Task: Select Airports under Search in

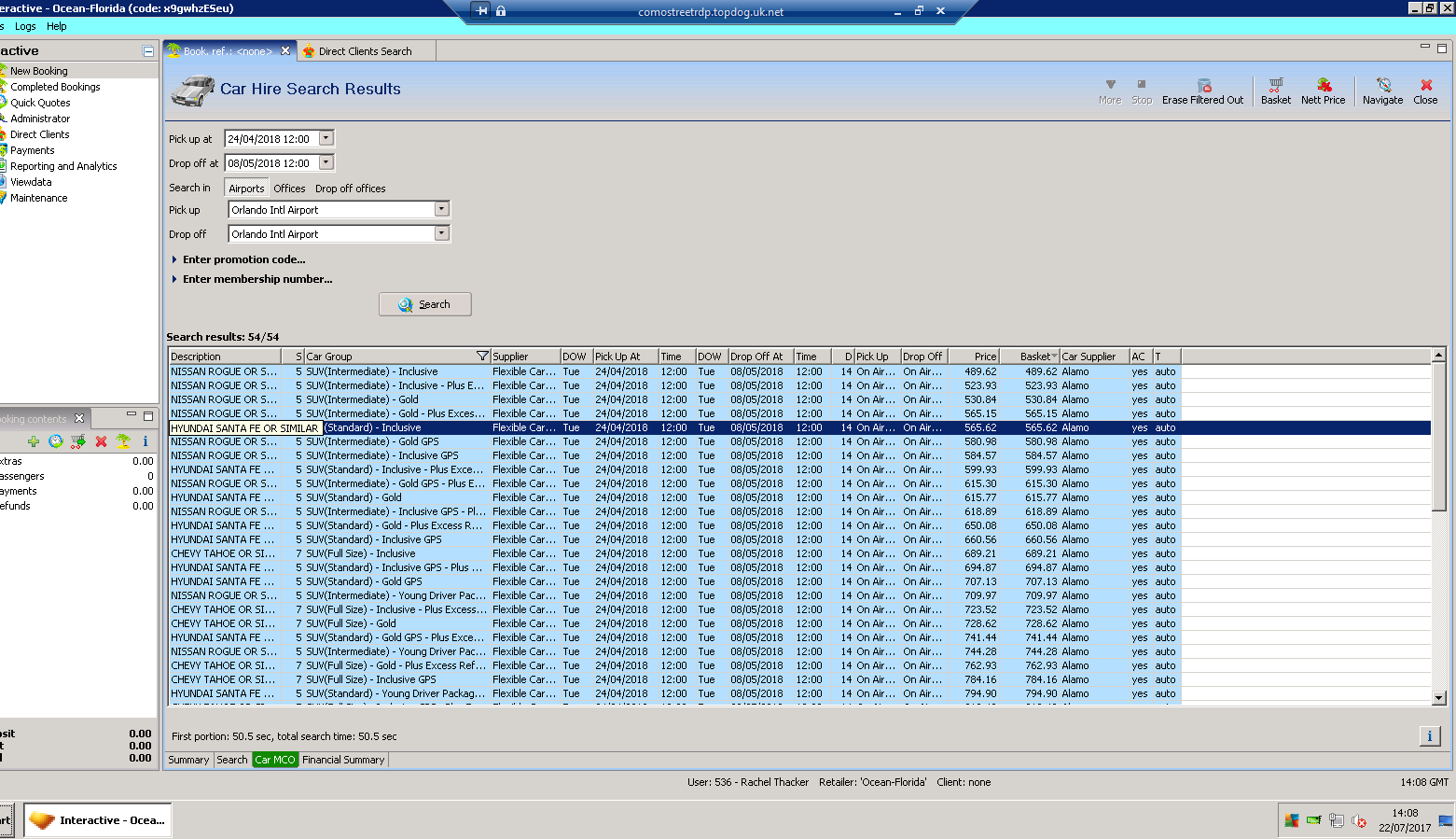Action: [246, 189]
